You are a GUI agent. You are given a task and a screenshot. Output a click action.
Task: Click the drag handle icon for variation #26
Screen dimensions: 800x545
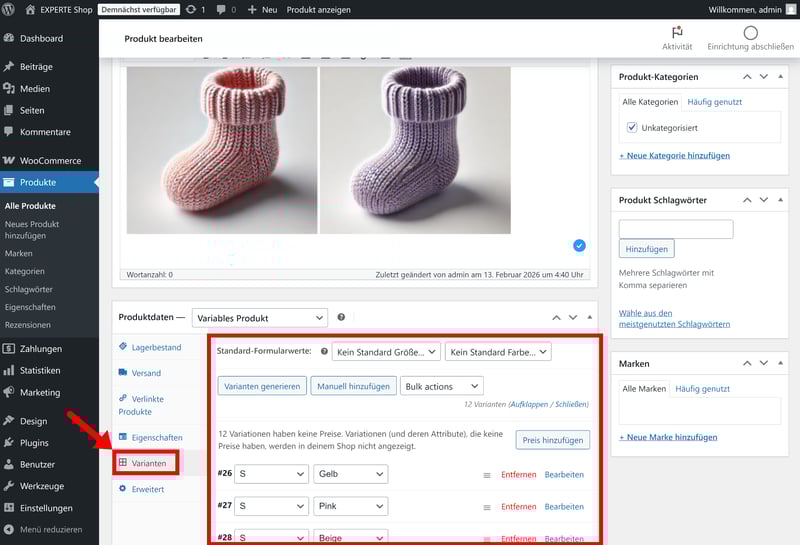487,475
